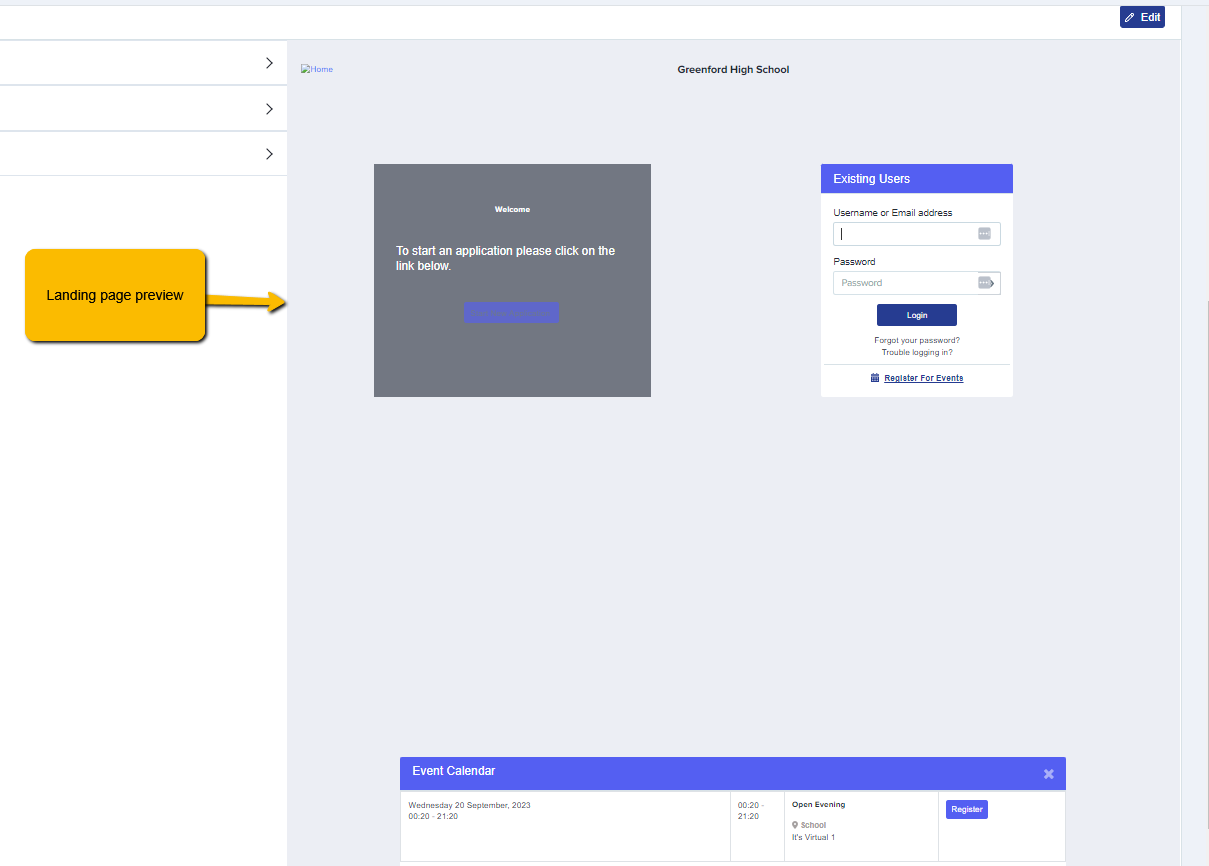Expand the middle chevron row in left panel
1209x866 pixels.
pyautogui.click(x=143, y=108)
